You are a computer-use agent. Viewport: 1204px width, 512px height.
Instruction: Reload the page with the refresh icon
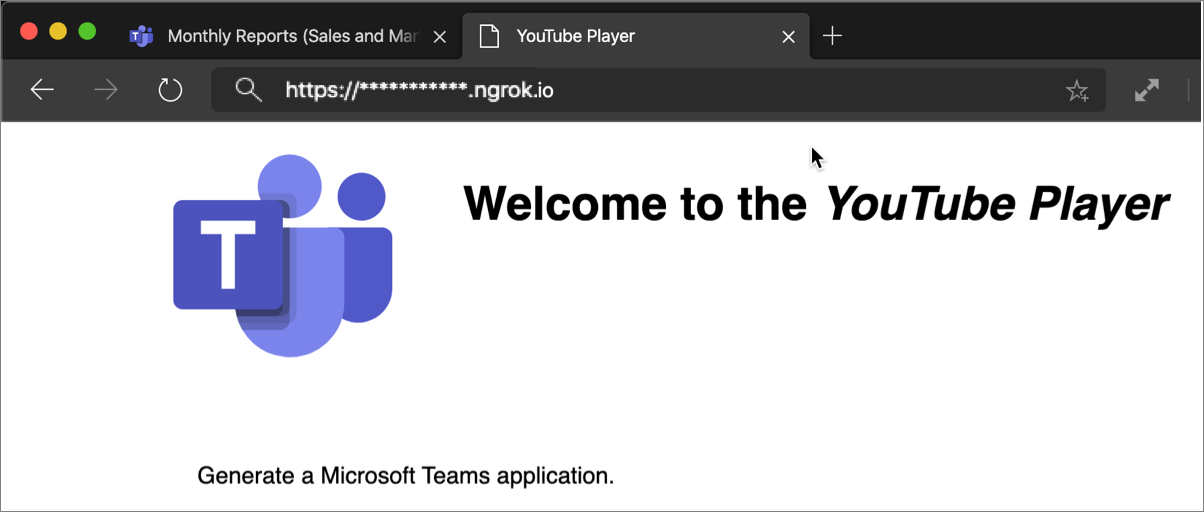[x=171, y=90]
